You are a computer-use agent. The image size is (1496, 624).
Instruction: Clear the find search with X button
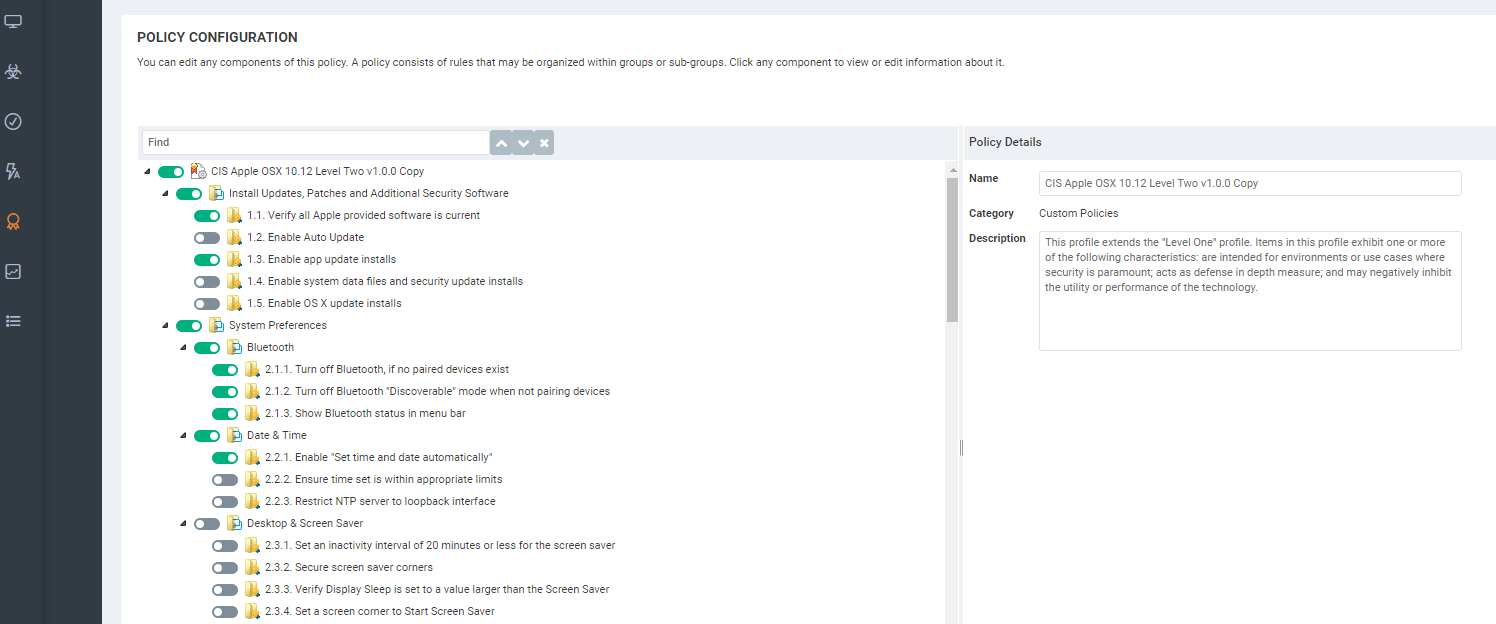click(544, 143)
